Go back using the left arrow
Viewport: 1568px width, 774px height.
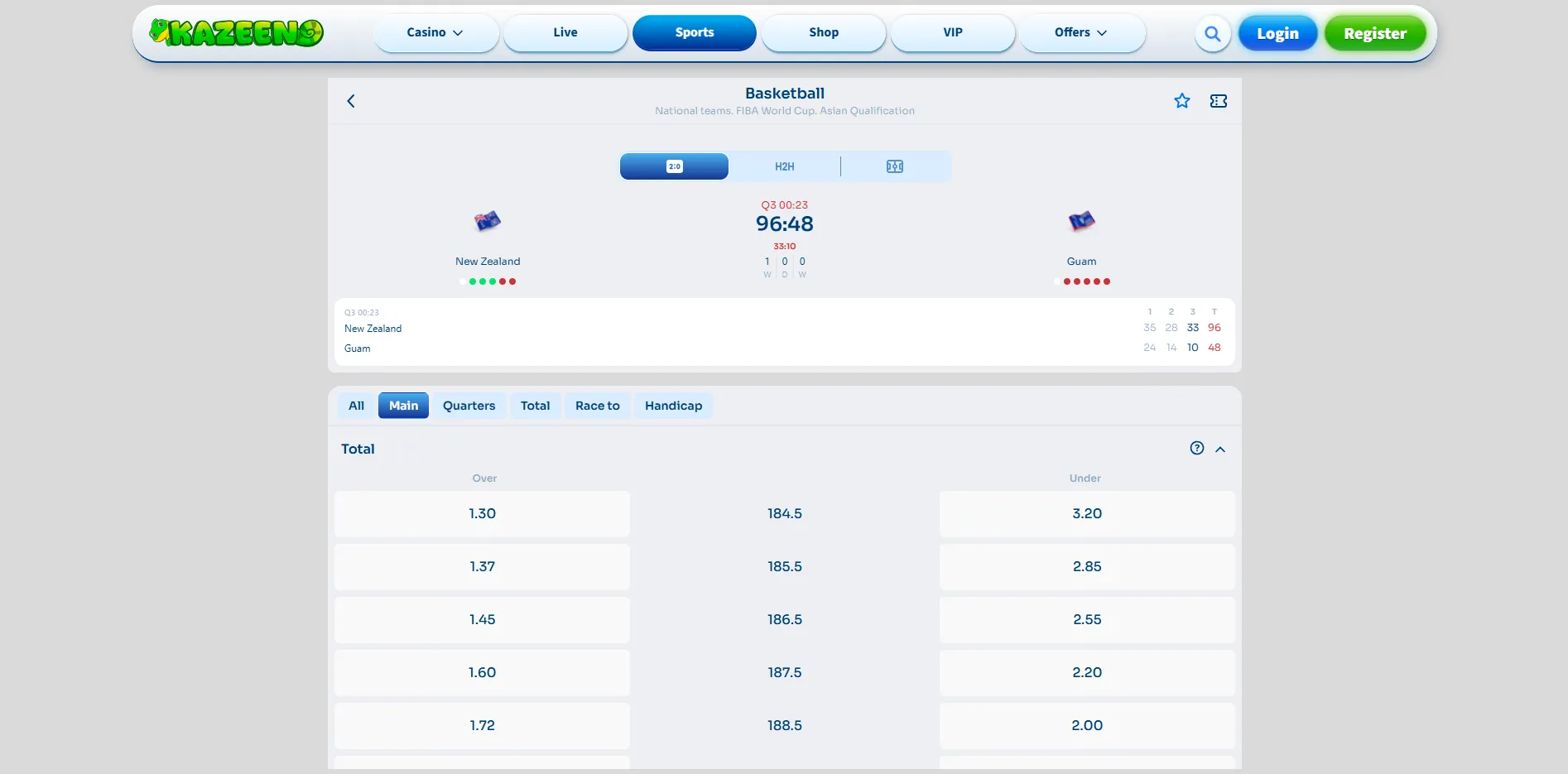click(351, 101)
